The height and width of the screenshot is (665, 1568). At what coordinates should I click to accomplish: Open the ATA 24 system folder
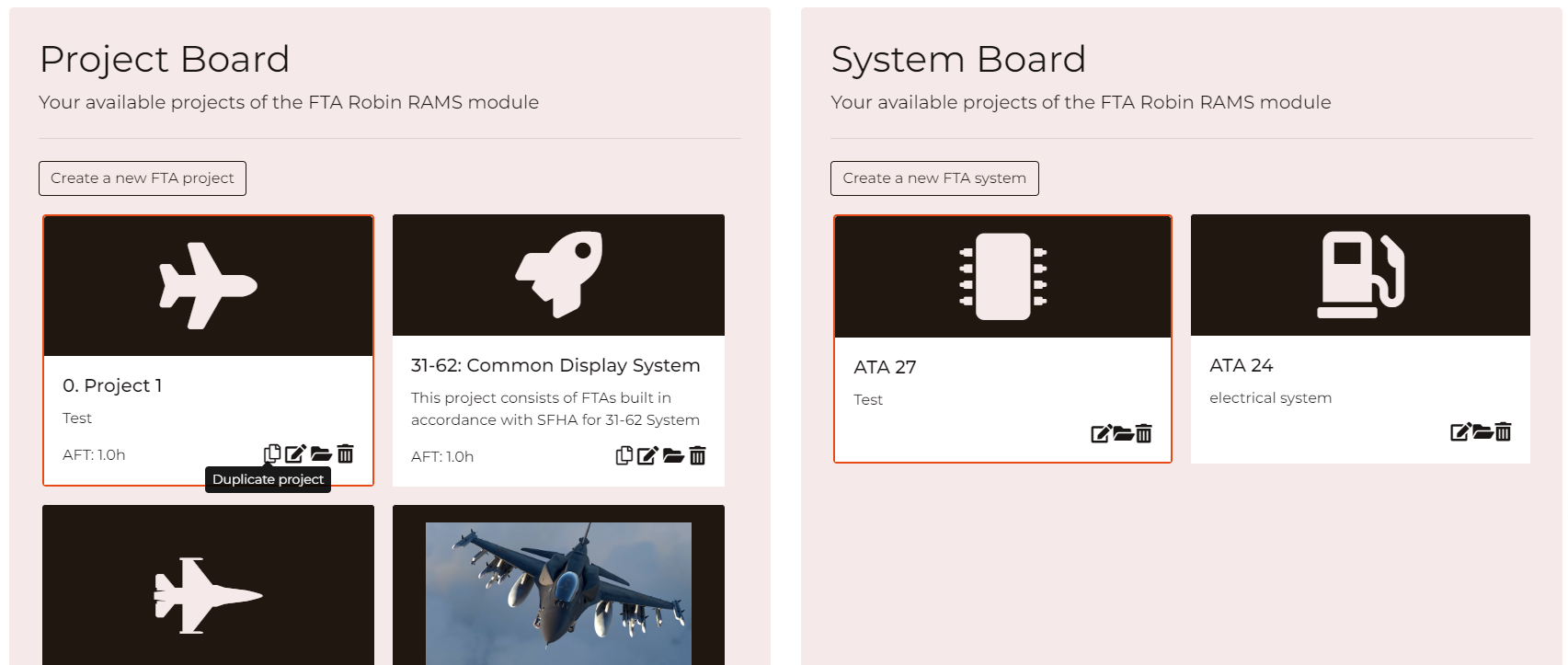1482,431
